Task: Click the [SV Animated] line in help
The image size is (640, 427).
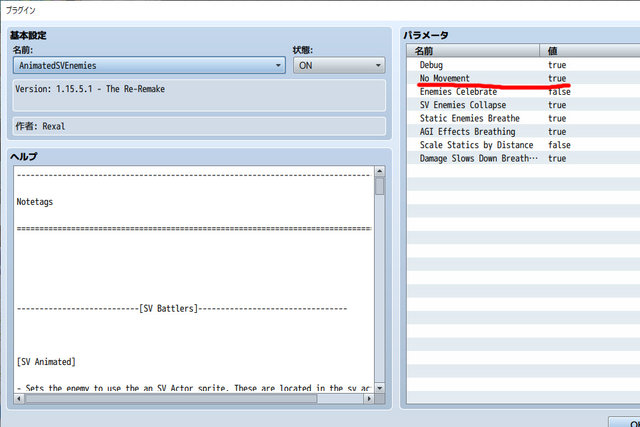Action: coord(46,362)
